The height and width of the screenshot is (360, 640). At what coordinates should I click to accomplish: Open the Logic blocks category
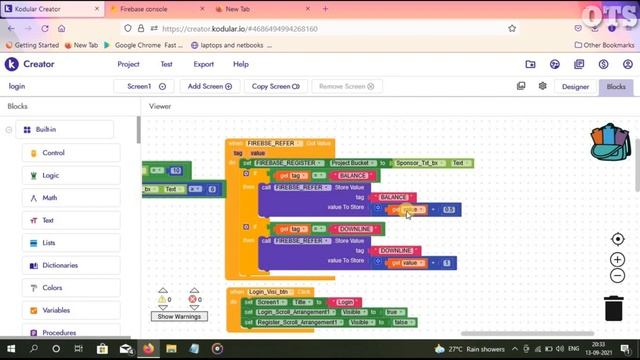coord(71,175)
